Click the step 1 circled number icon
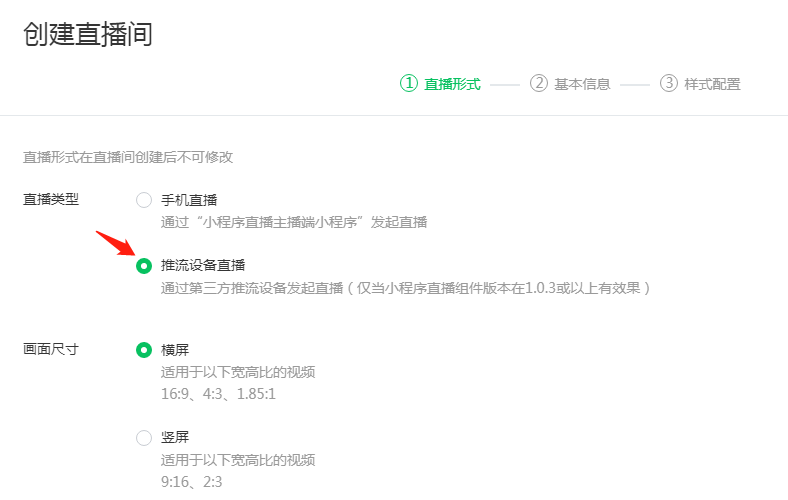788x500 pixels. [x=408, y=84]
